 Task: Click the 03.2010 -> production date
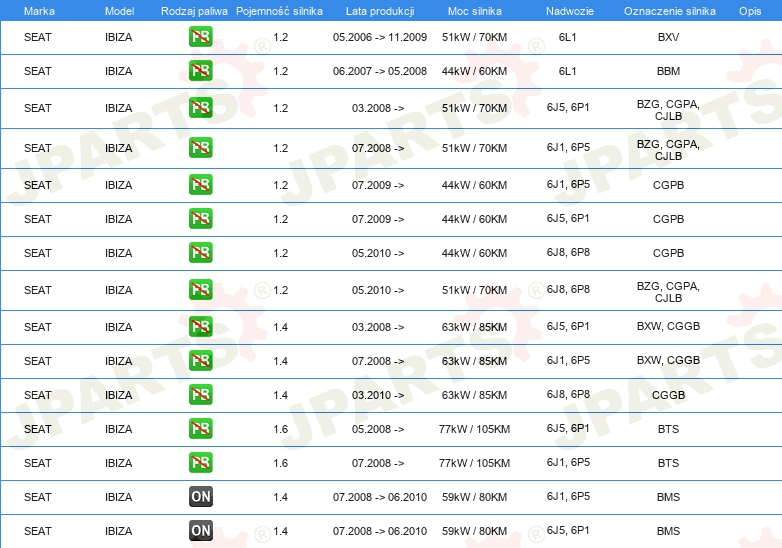(378, 395)
